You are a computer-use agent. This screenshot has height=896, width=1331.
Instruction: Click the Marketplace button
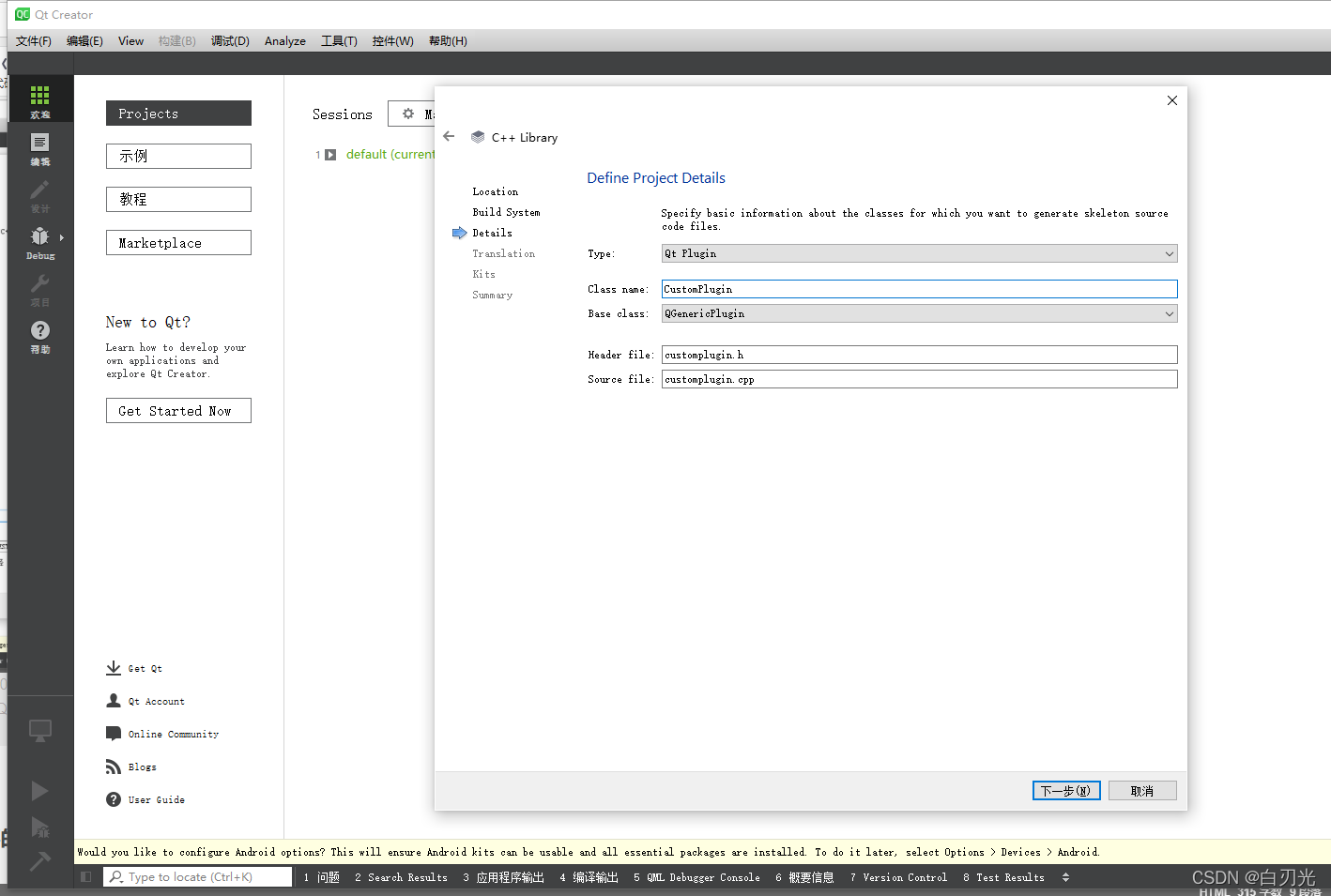(178, 242)
